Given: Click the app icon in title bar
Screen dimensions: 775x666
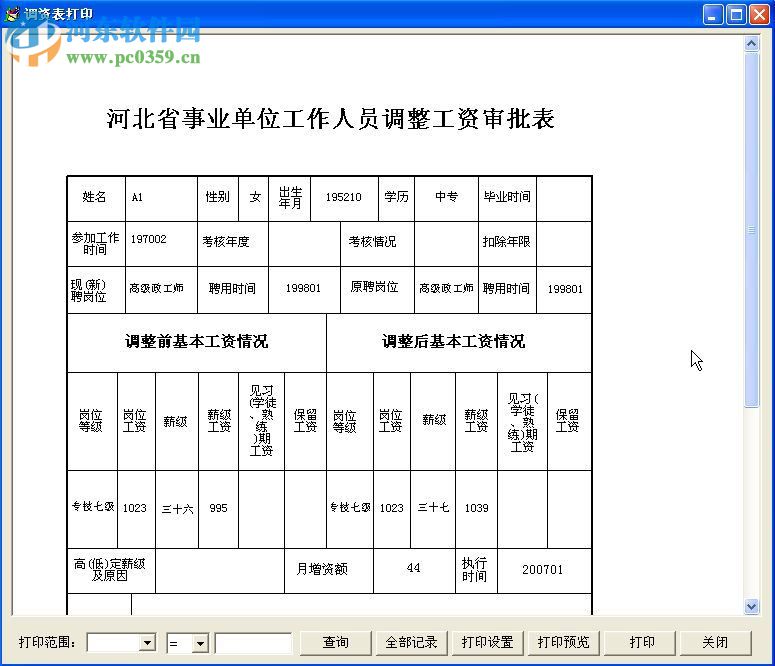Looking at the screenshot, I should (12, 14).
